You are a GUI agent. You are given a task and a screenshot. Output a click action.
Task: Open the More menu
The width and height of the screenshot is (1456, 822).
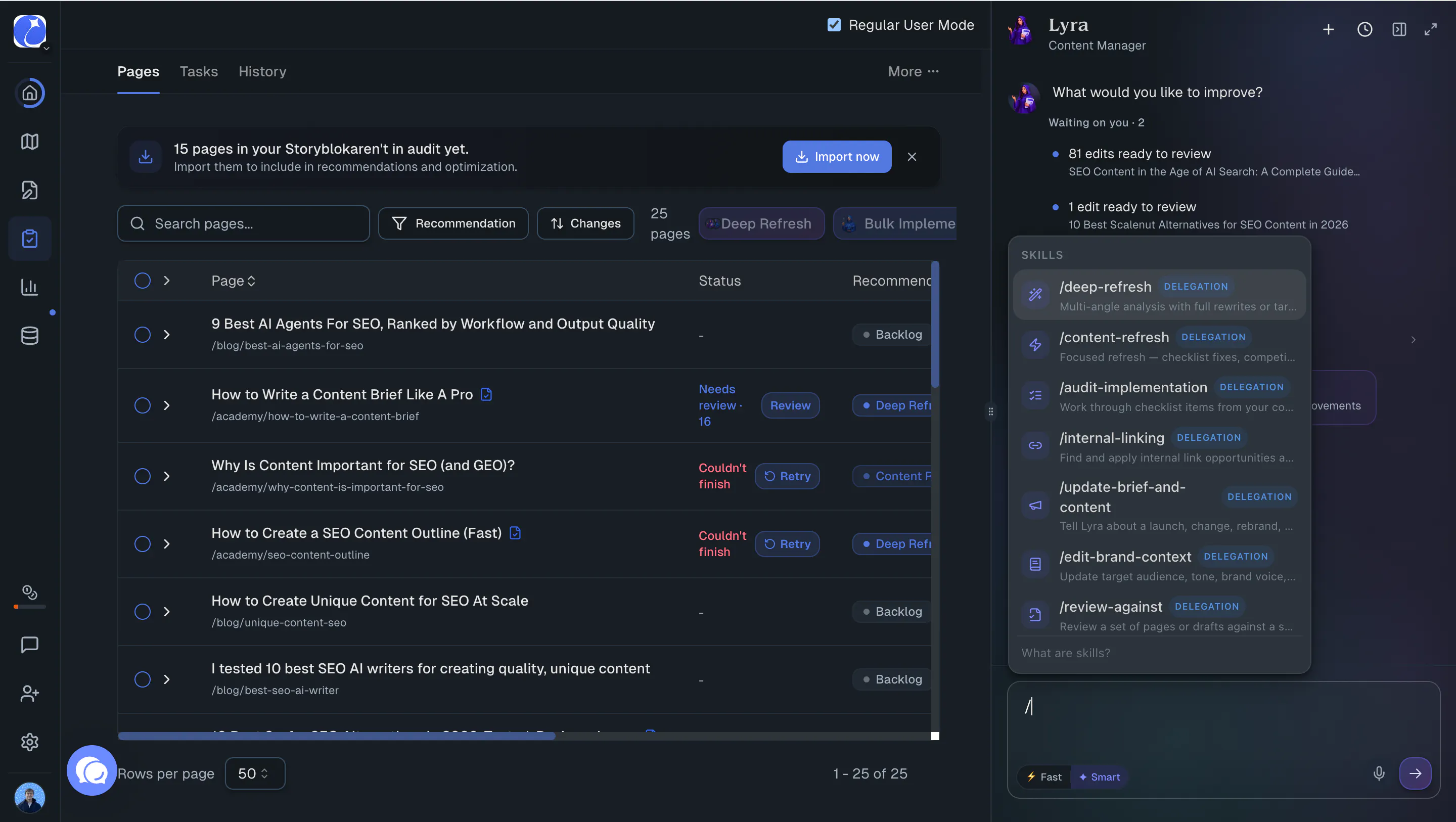(914, 72)
